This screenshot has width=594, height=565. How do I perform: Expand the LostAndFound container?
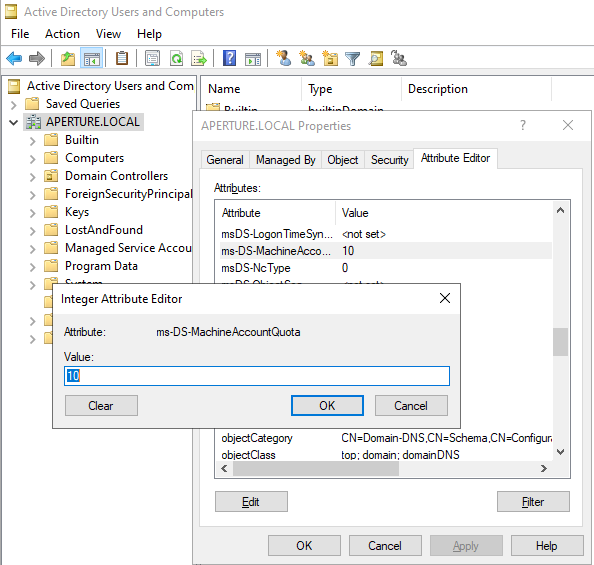pos(33,231)
